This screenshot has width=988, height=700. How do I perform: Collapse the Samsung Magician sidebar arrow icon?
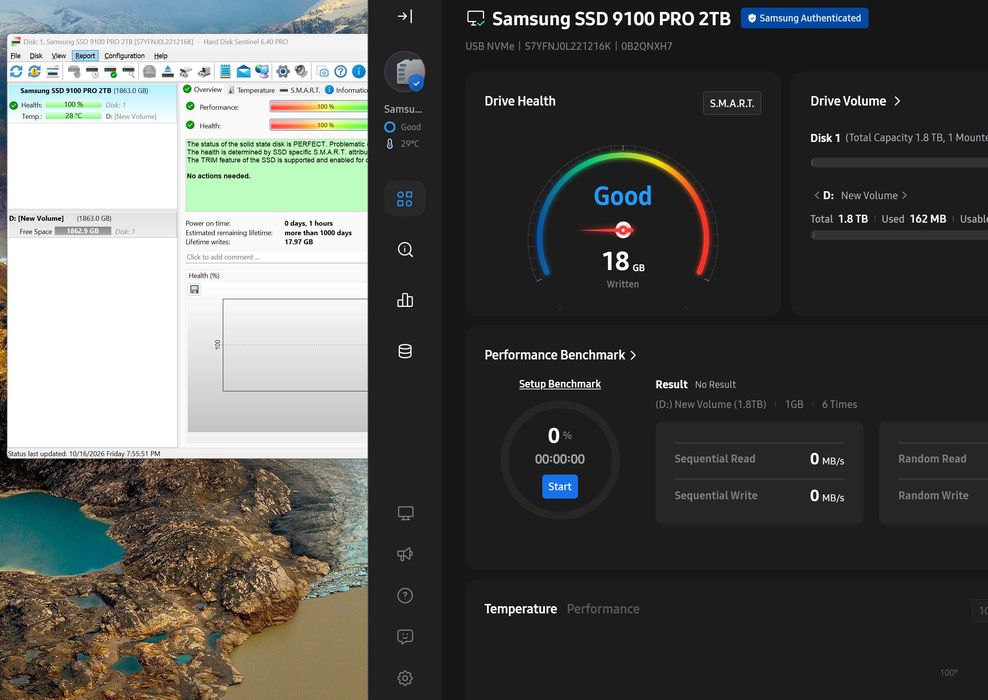405,16
